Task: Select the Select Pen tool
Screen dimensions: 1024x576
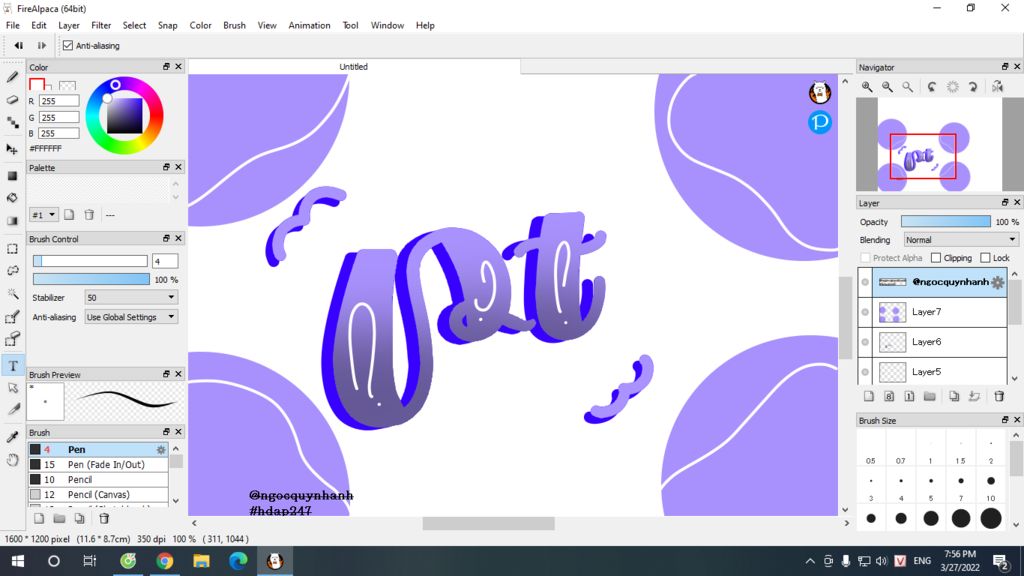Action: click(12, 317)
